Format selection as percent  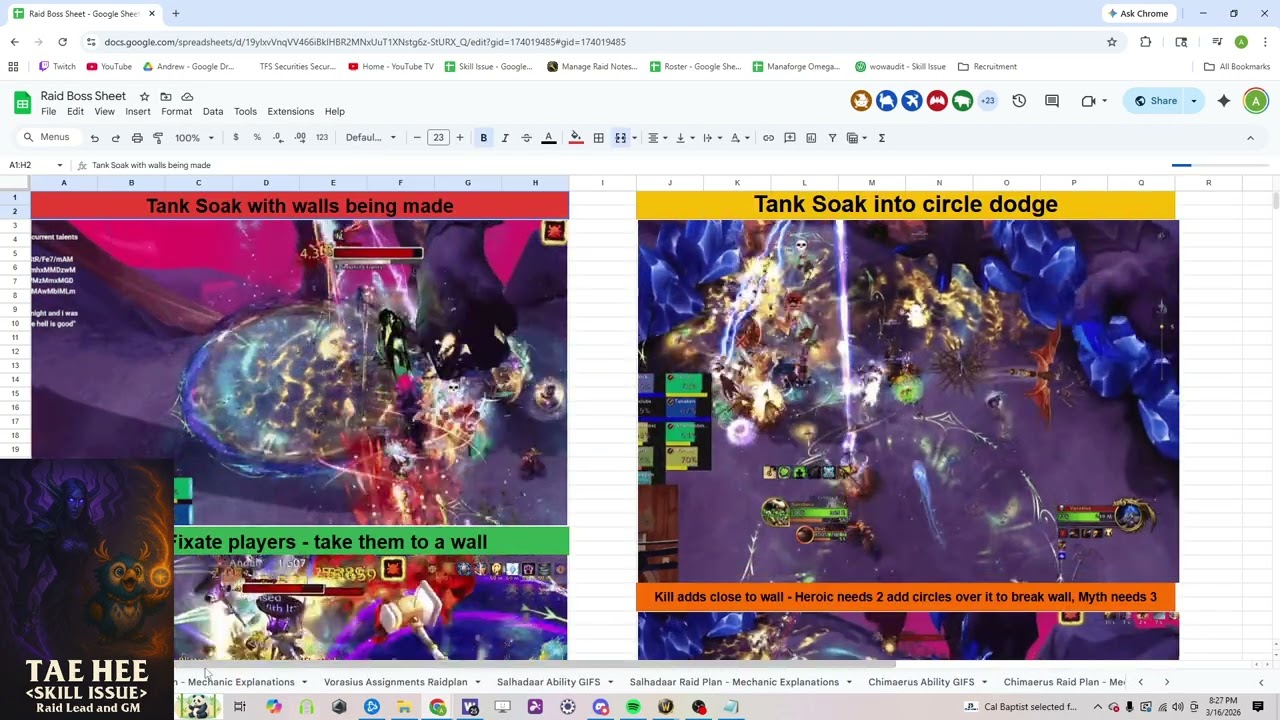tap(257, 138)
